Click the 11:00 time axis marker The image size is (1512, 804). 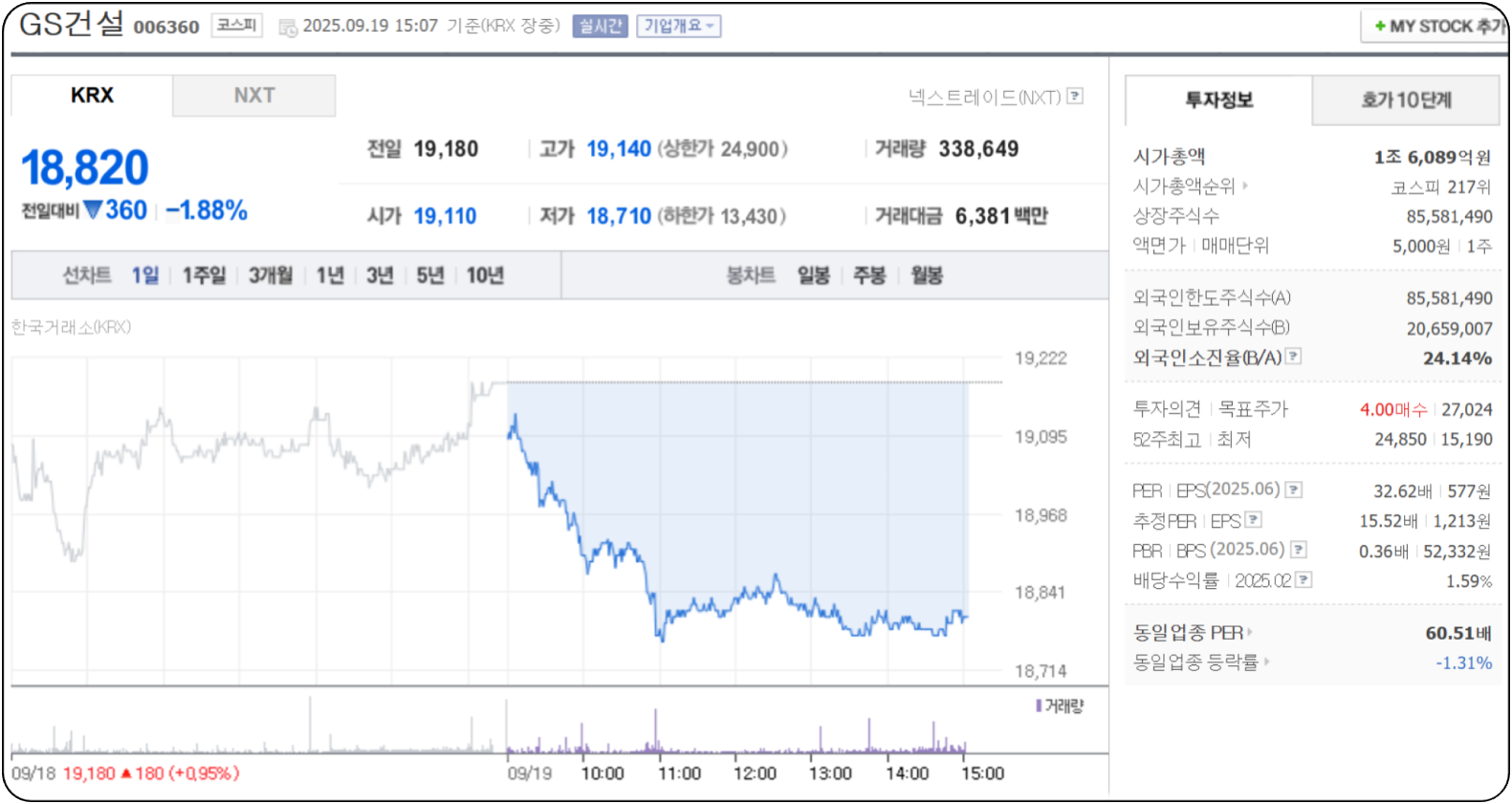tap(679, 773)
